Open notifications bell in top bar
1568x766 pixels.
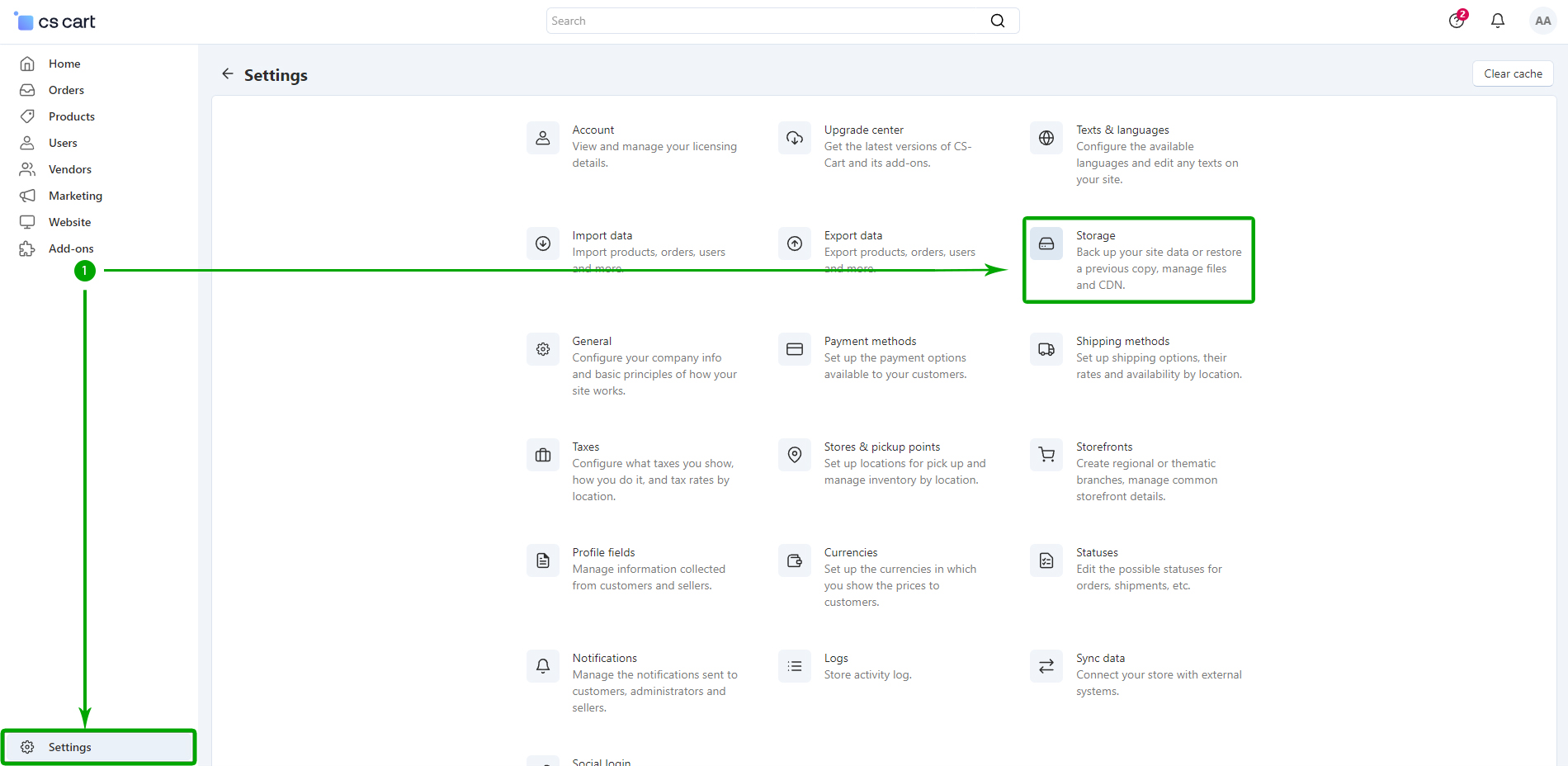point(1497,21)
